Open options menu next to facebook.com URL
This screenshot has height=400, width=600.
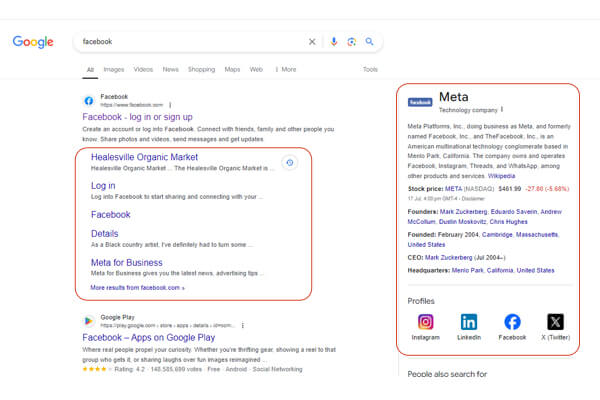pyautogui.click(x=170, y=105)
